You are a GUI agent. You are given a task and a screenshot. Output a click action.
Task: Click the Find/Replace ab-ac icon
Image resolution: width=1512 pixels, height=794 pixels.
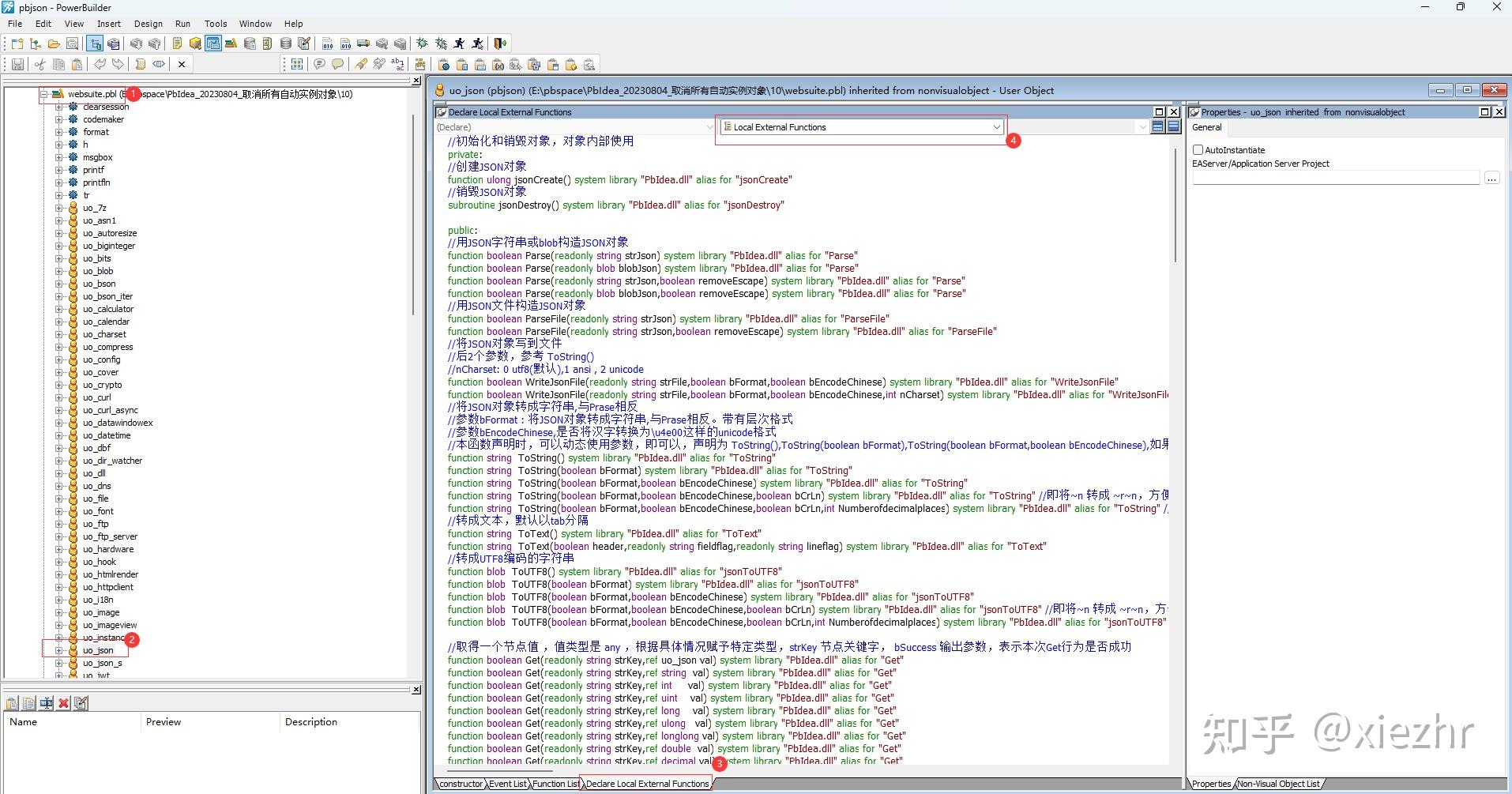tap(397, 64)
